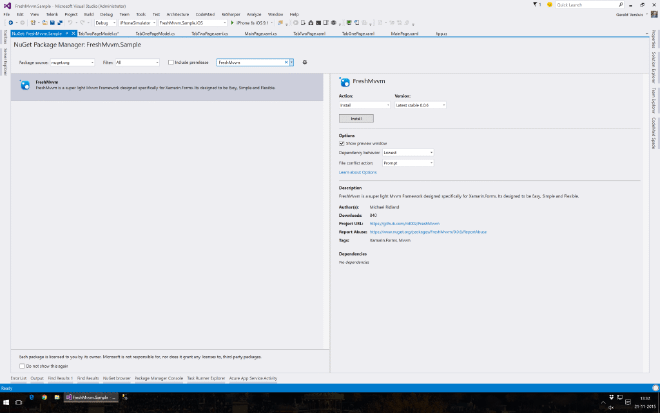Close the NuGet FreshMvvm.Sample tab

(73, 33)
